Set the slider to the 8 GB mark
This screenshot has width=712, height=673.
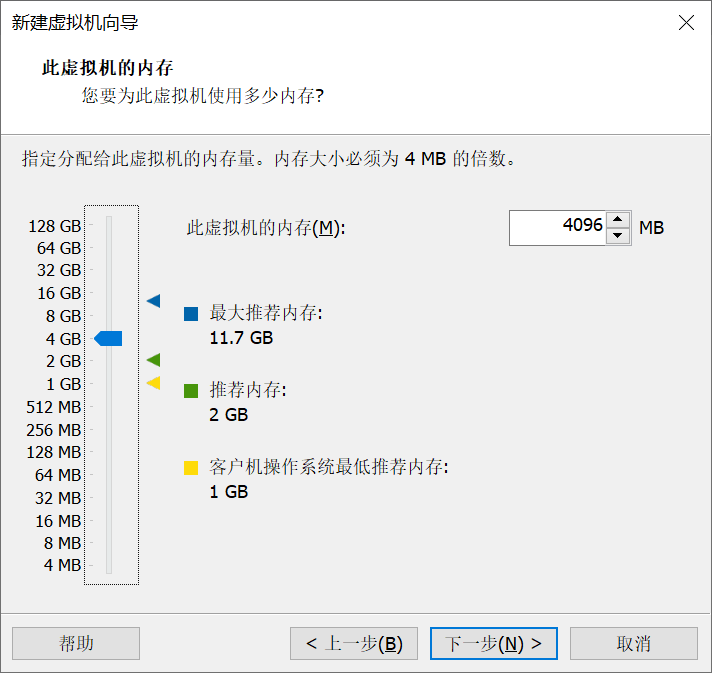click(x=109, y=316)
